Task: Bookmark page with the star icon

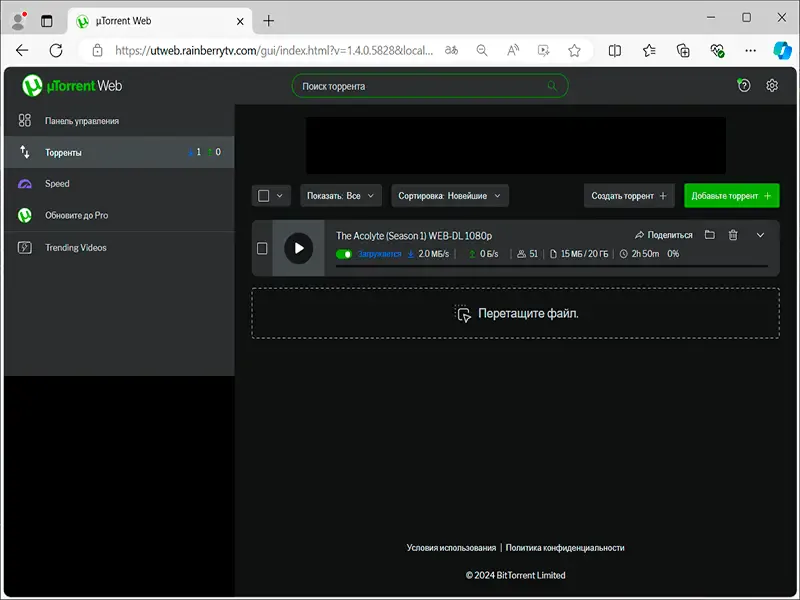Action: coord(574,51)
